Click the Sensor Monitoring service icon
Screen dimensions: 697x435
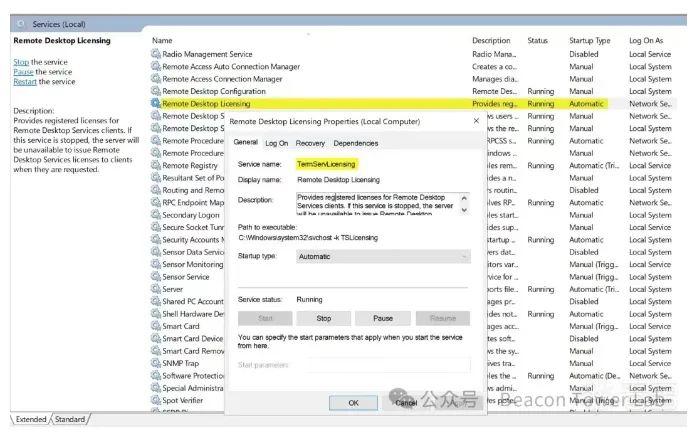(x=156, y=264)
